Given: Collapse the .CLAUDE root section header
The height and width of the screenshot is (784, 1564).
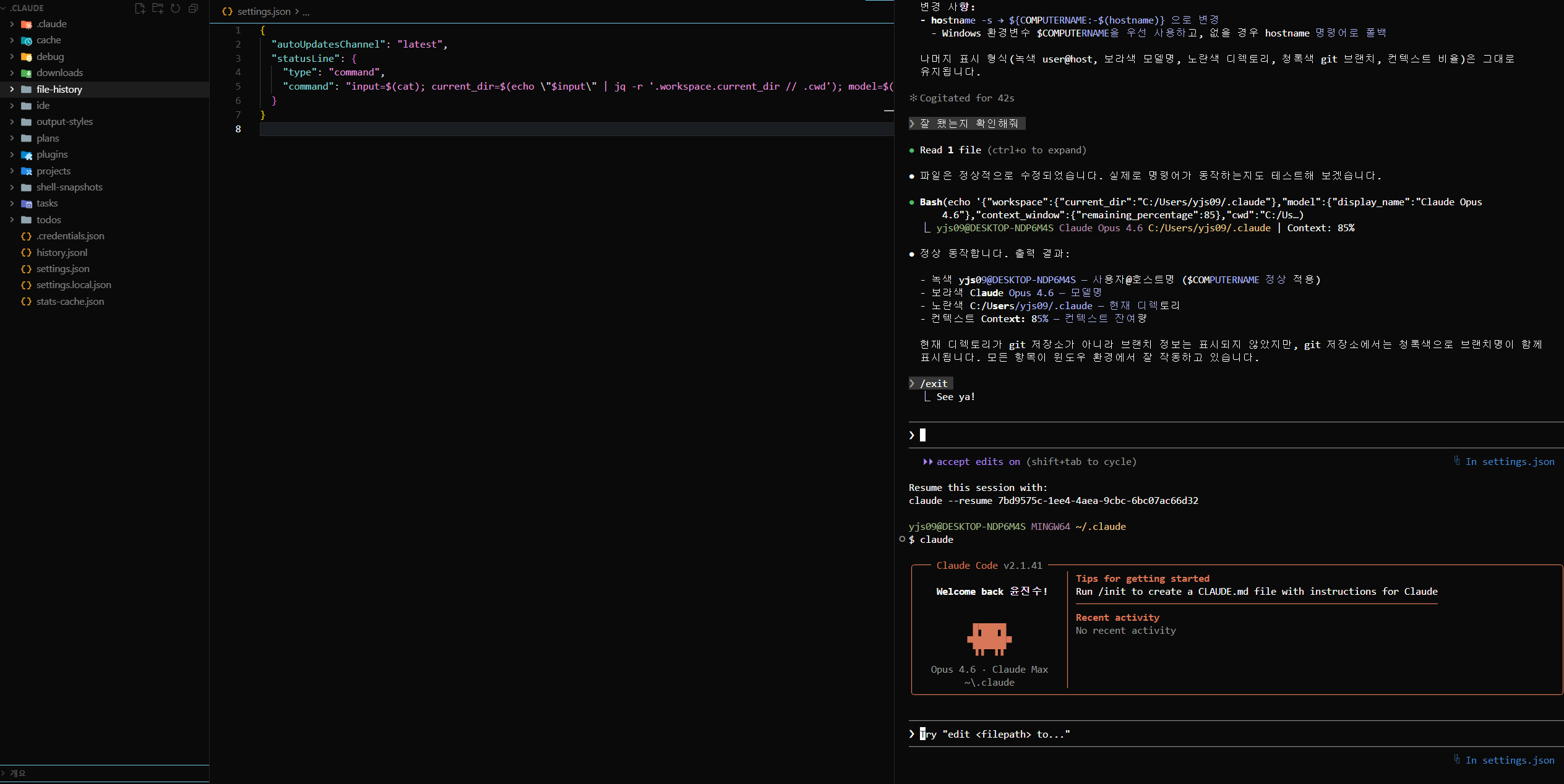Looking at the screenshot, I should [27, 8].
